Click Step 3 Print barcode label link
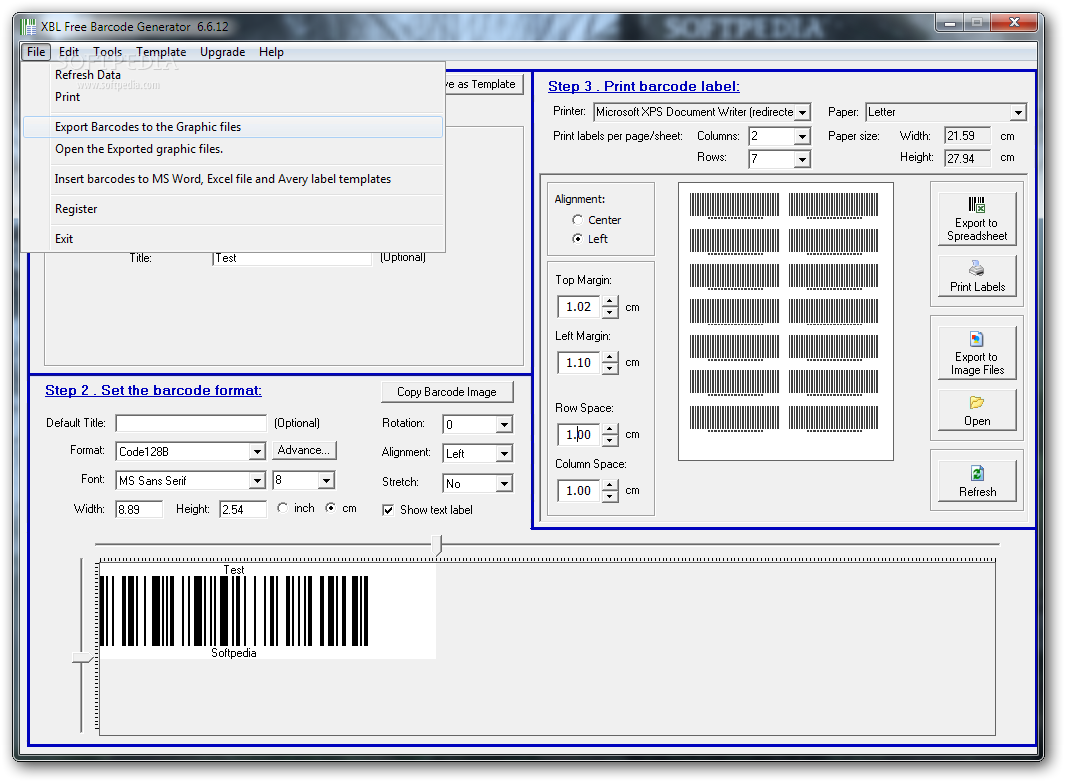The width and height of the screenshot is (1065, 782). tap(643, 86)
